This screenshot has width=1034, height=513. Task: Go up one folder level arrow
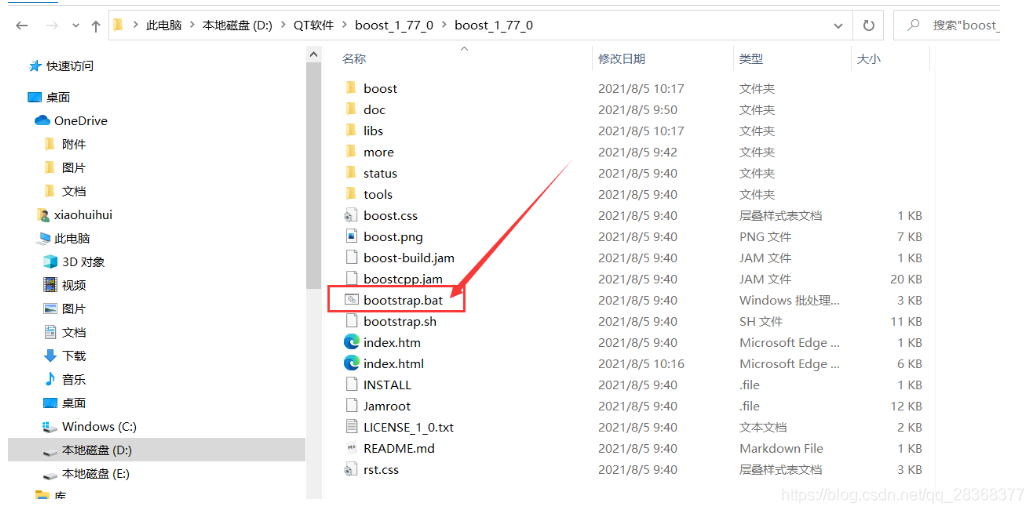tap(96, 26)
